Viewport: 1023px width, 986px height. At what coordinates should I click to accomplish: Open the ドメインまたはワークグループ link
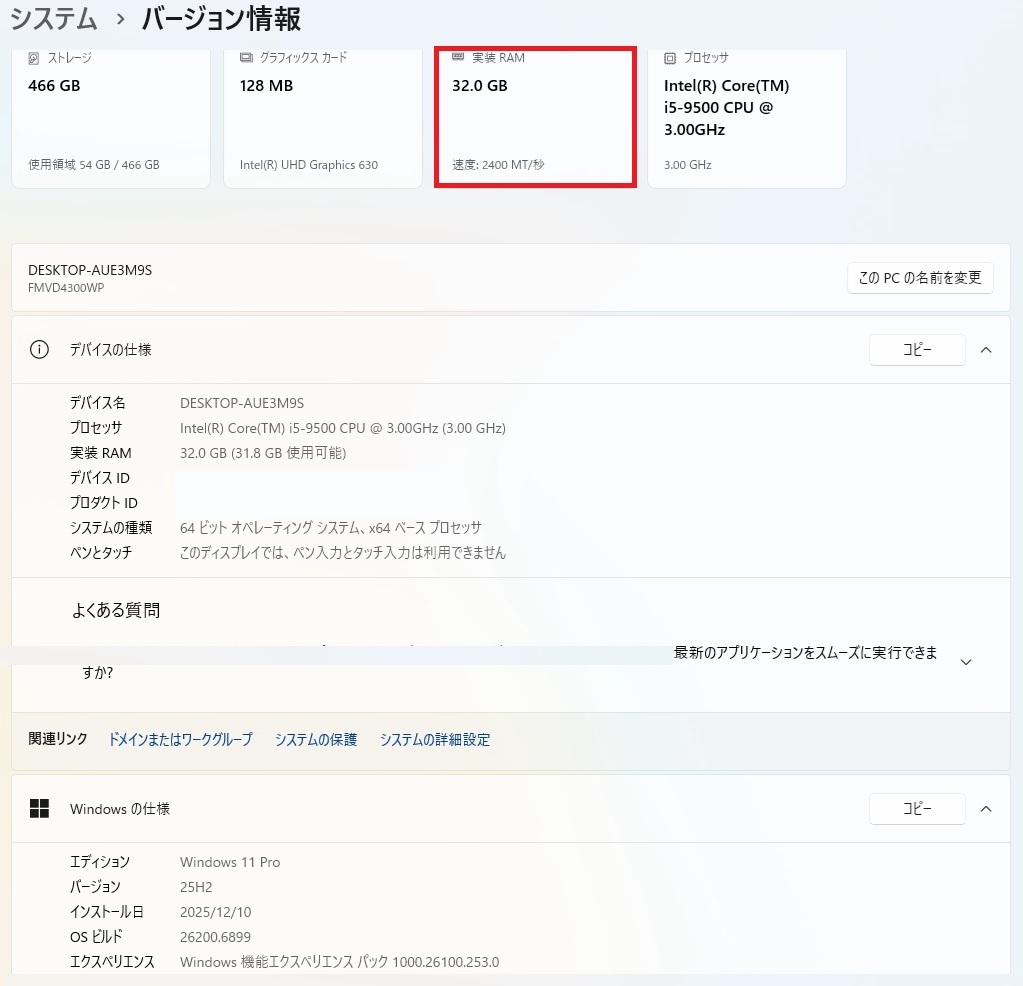[180, 740]
